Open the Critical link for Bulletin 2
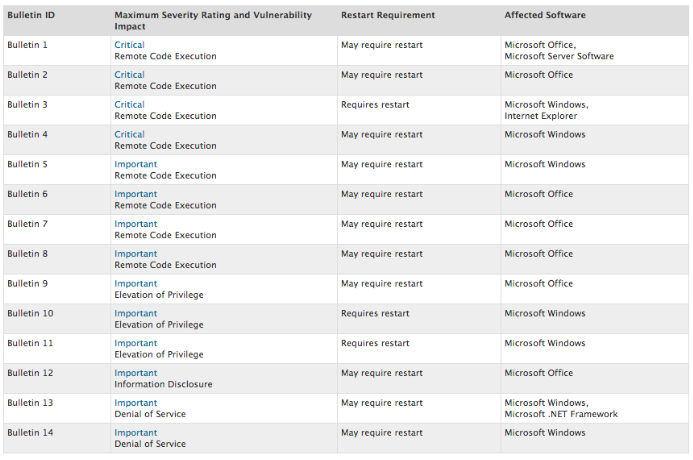 tap(129, 75)
